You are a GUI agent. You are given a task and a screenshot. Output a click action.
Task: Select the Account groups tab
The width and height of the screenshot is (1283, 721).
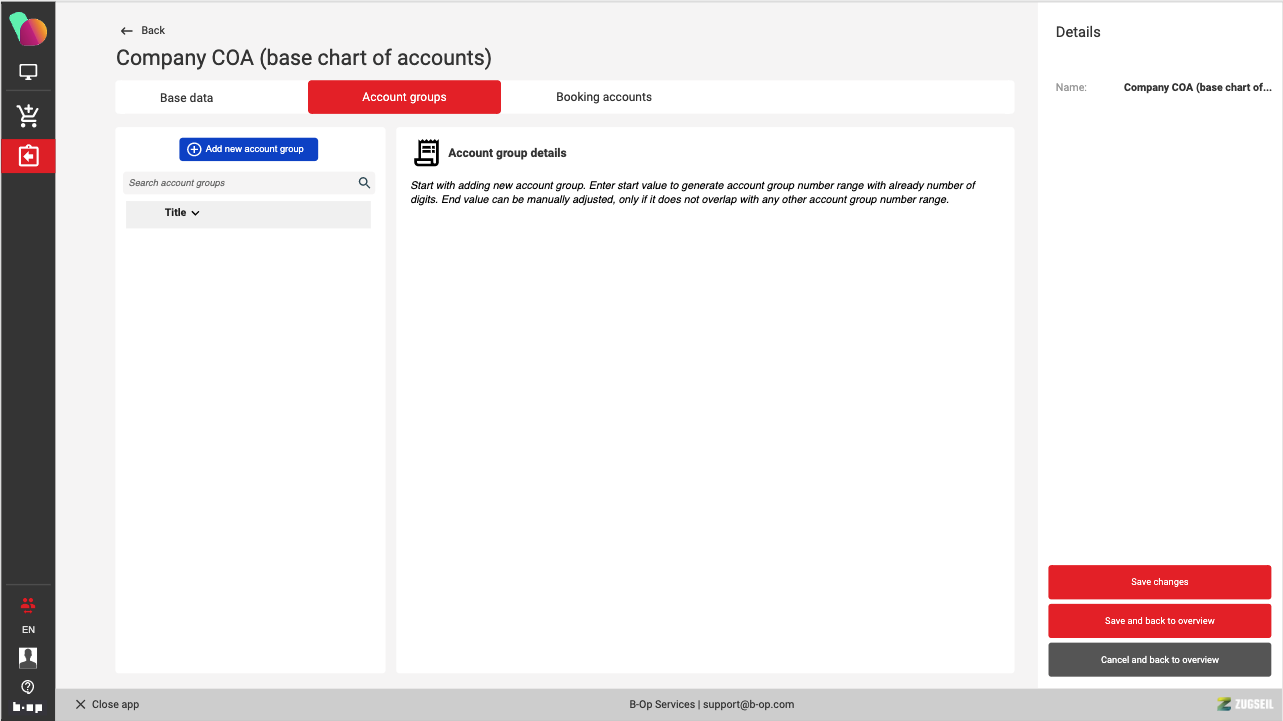click(404, 97)
